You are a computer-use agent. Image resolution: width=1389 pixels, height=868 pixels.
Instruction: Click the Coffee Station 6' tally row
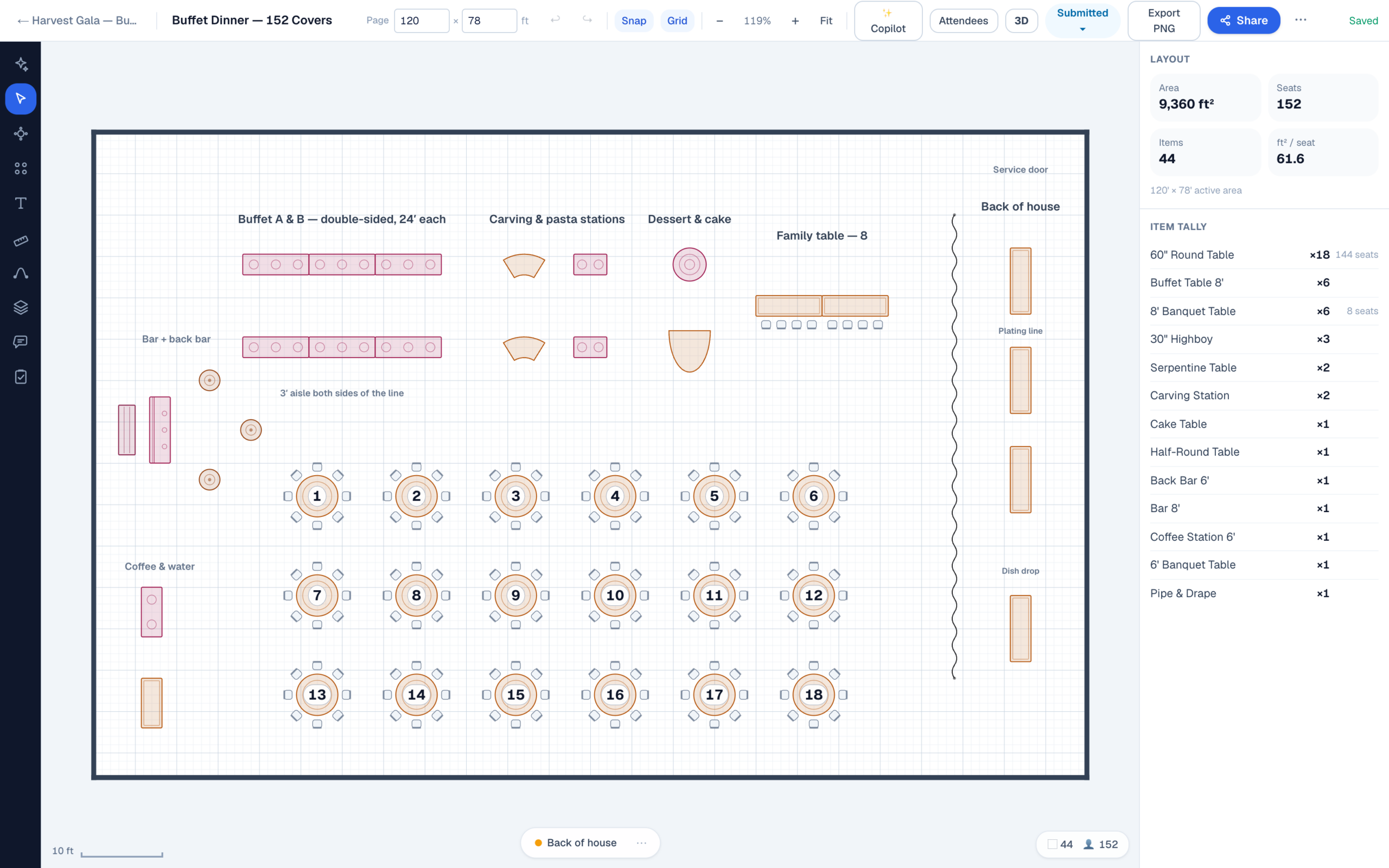(x=1263, y=537)
